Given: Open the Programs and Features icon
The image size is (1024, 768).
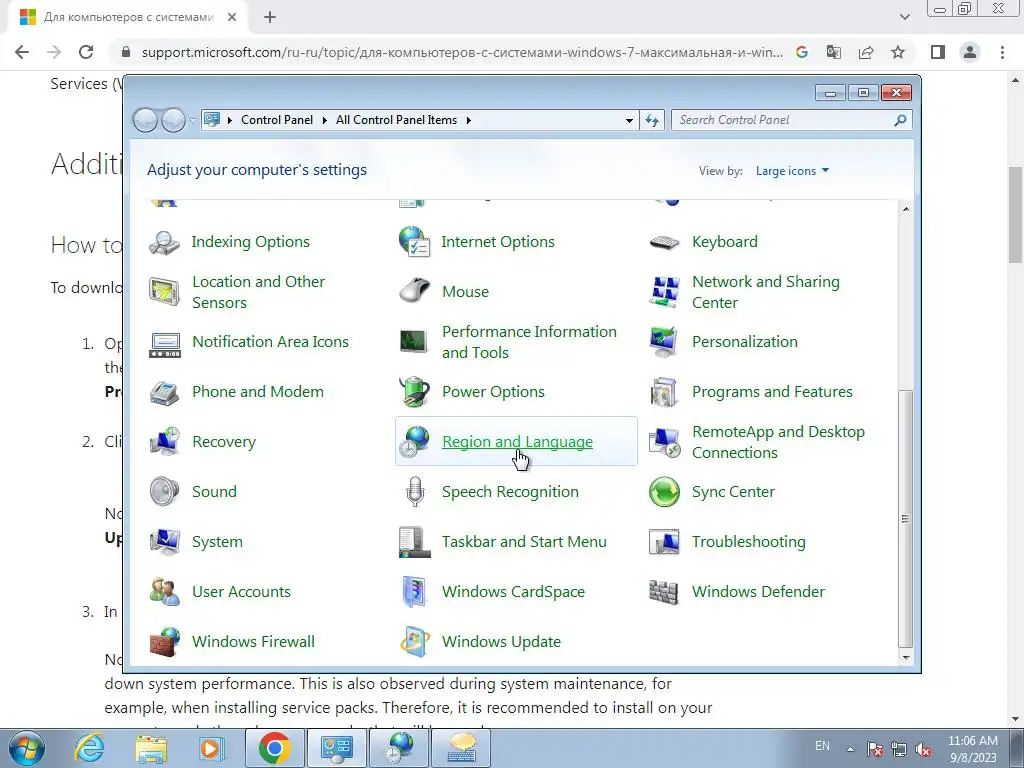Looking at the screenshot, I should tap(664, 392).
